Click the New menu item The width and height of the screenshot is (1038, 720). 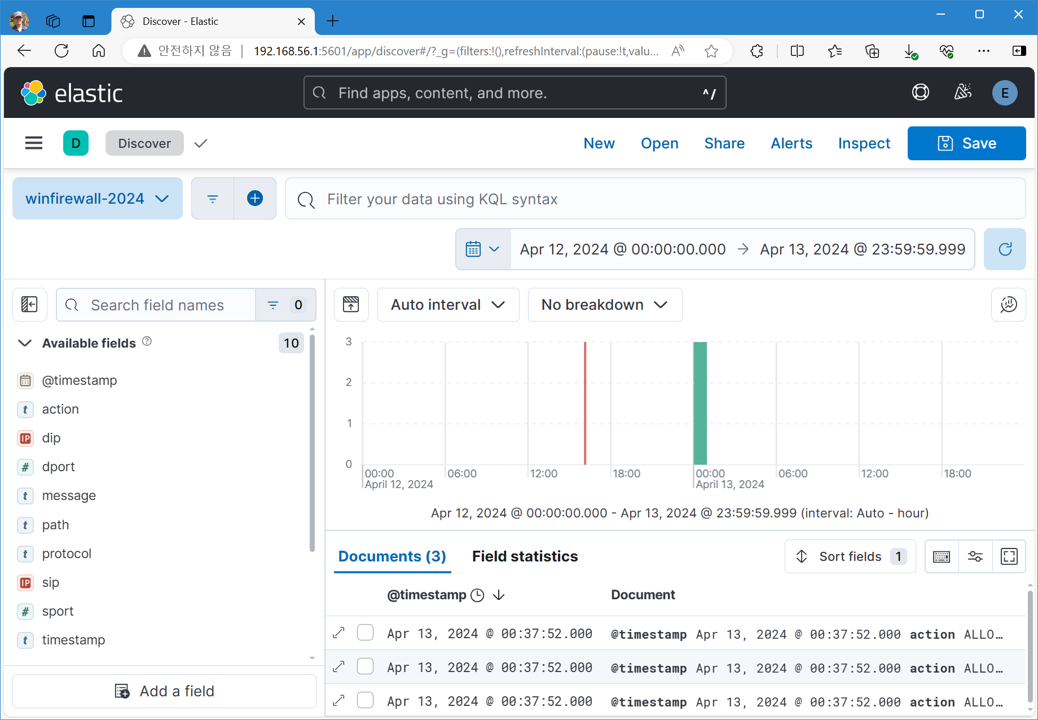(x=599, y=143)
